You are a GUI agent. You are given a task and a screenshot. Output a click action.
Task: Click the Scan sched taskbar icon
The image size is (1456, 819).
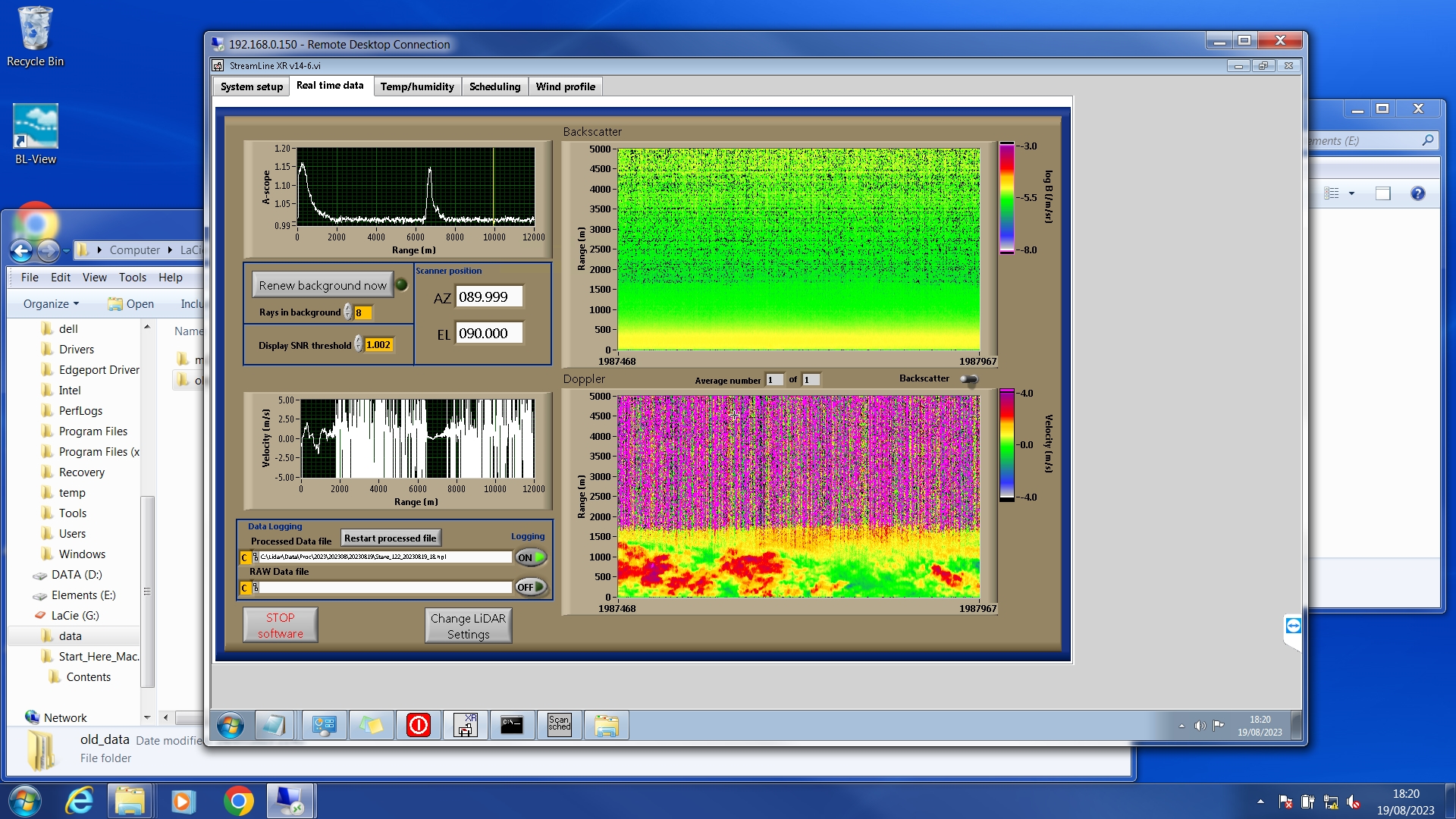(559, 726)
